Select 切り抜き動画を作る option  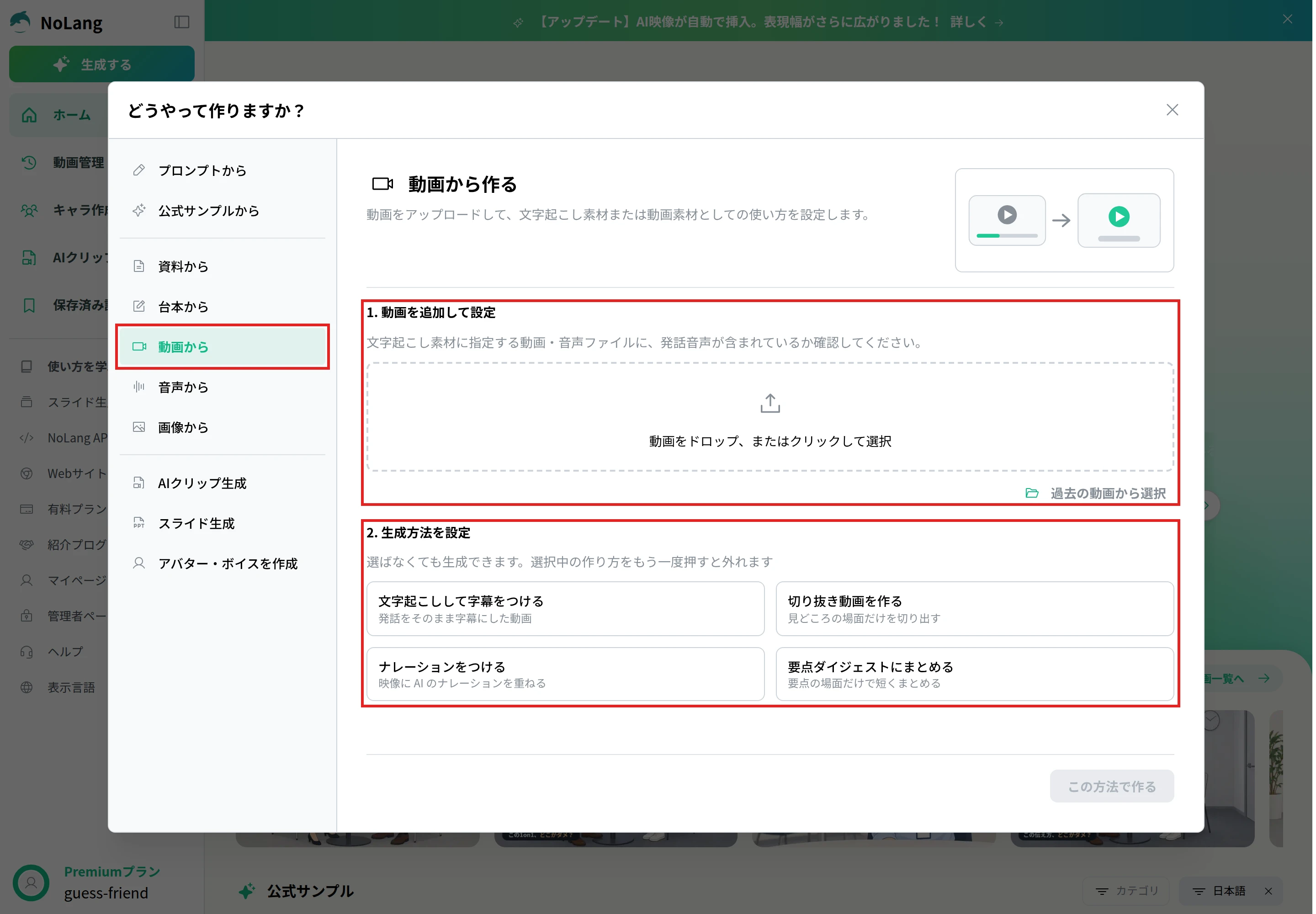click(x=974, y=608)
